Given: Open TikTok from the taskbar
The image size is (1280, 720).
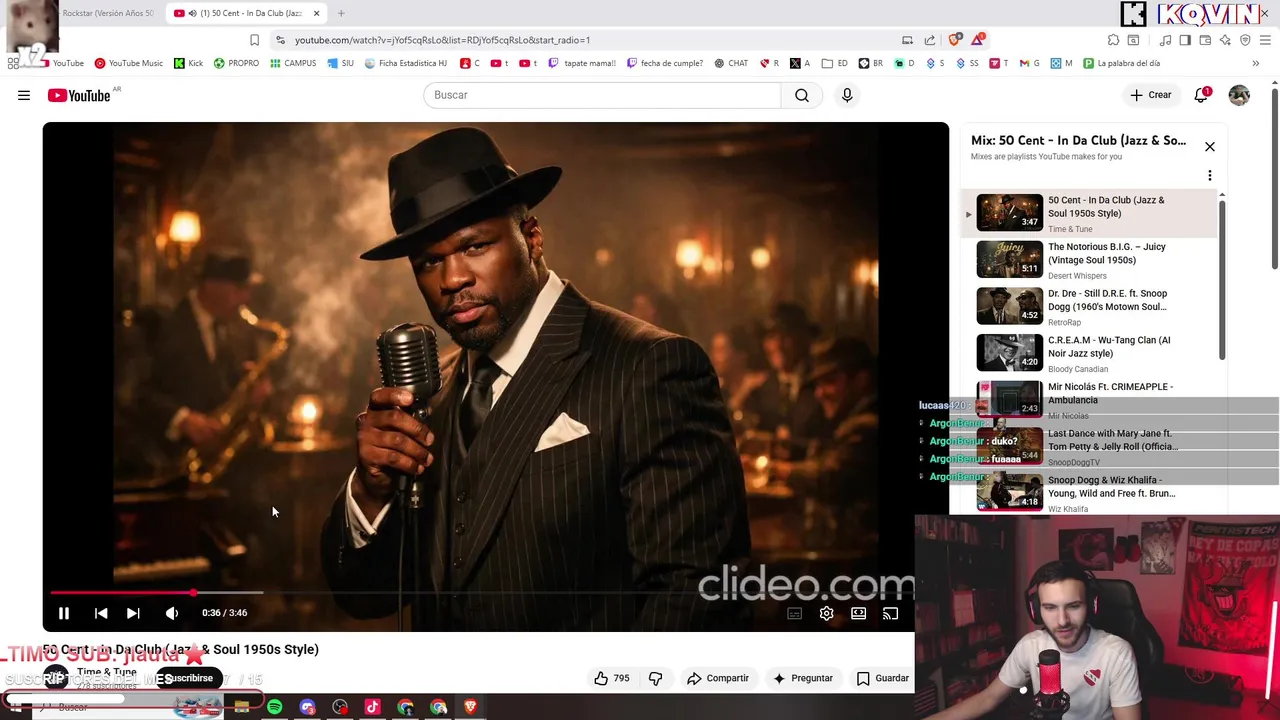Looking at the screenshot, I should 372,707.
